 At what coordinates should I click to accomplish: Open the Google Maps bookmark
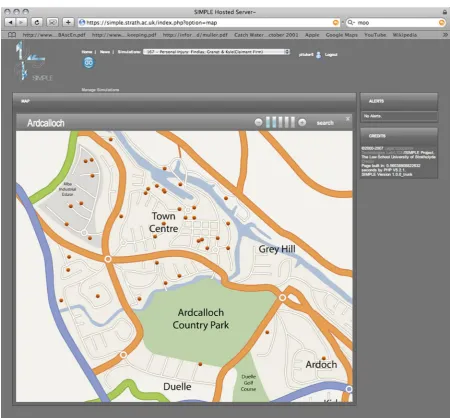pos(342,35)
